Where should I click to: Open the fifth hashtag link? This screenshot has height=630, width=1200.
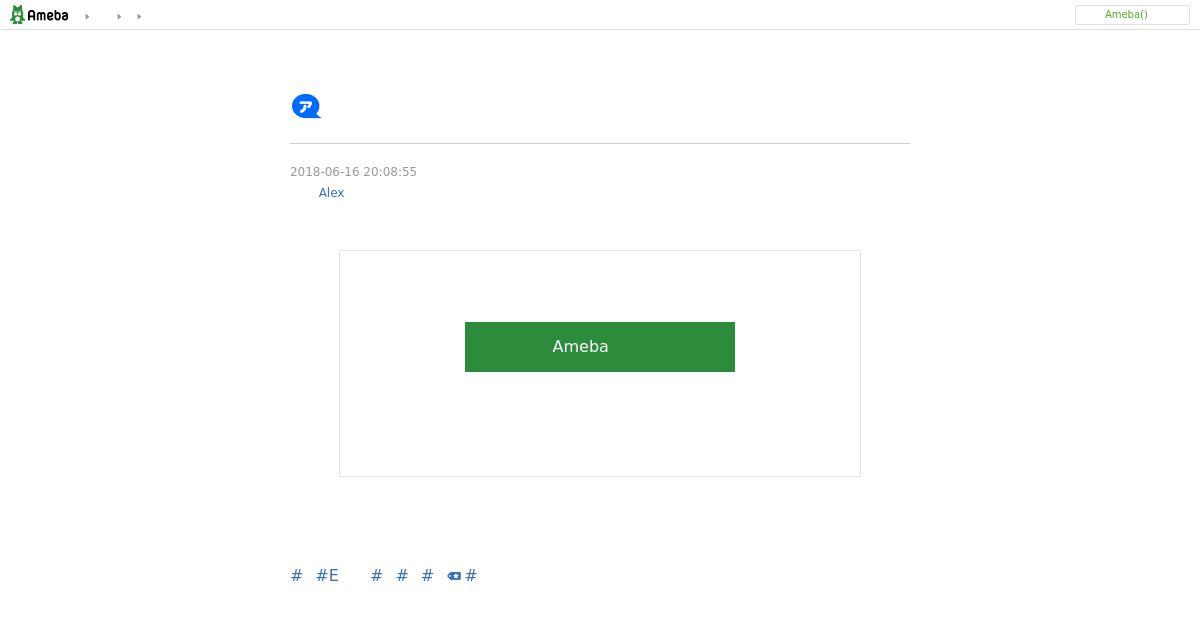click(x=427, y=575)
